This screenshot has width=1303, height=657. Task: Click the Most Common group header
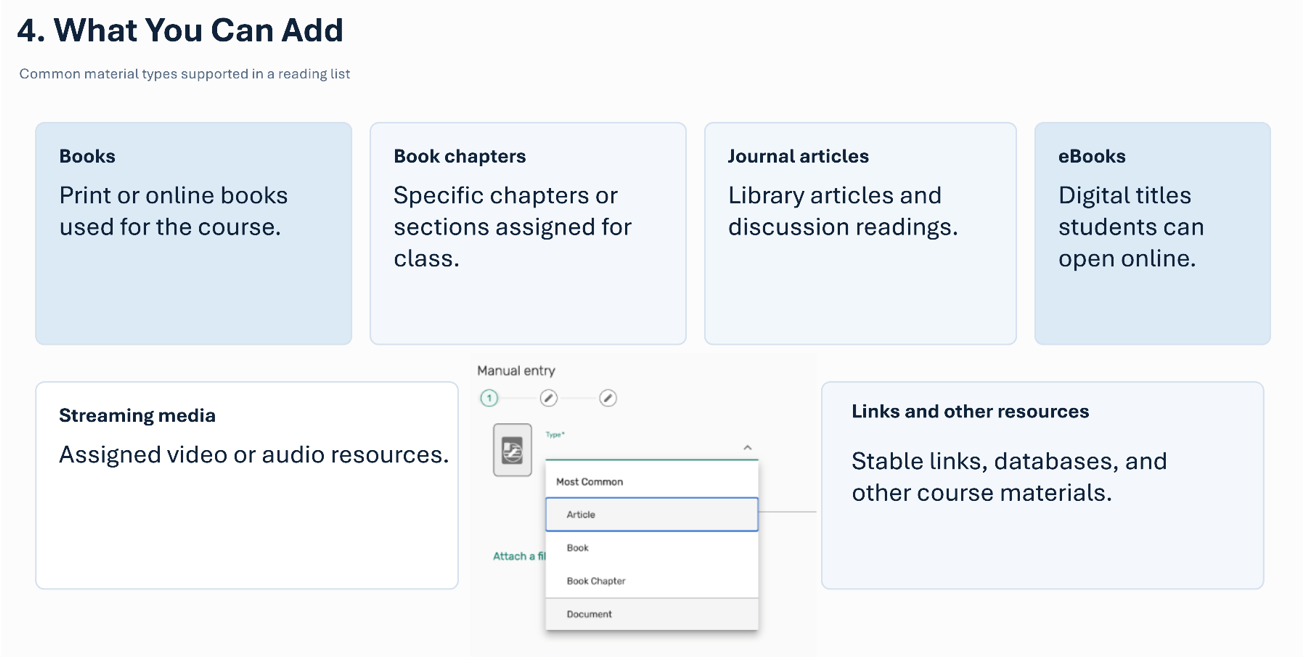(x=589, y=481)
